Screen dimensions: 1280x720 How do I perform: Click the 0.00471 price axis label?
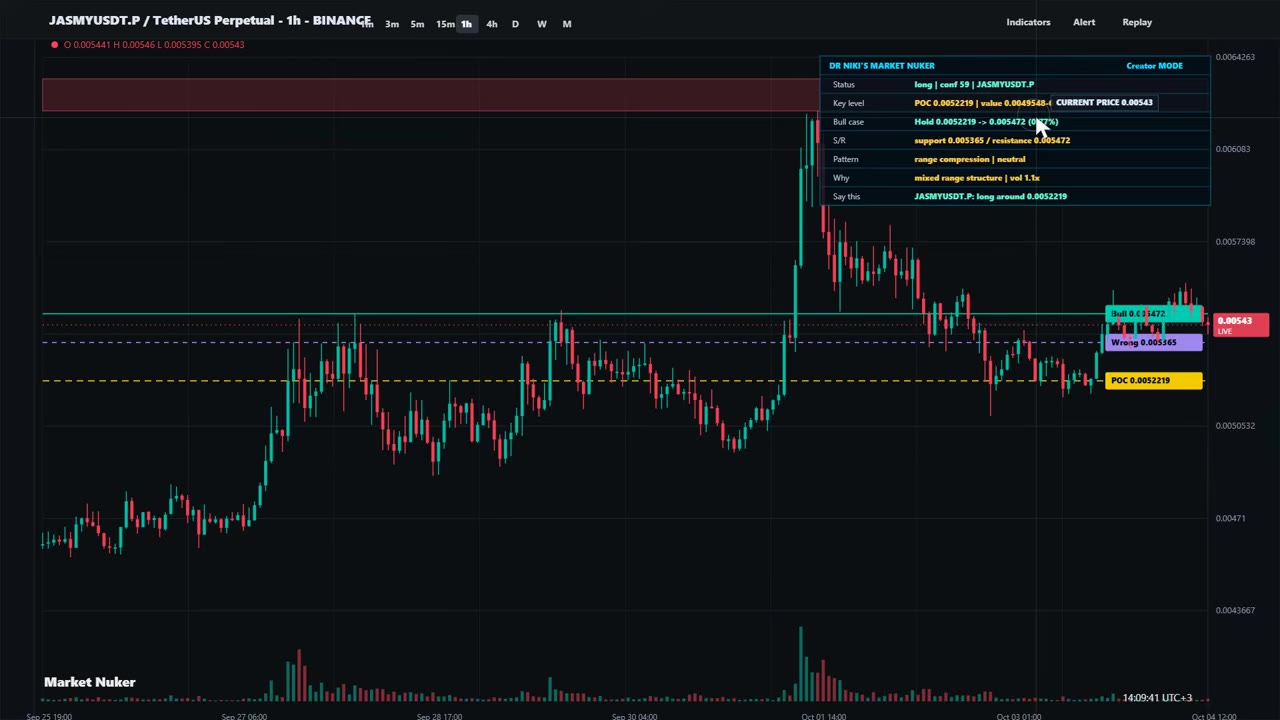click(1230, 518)
